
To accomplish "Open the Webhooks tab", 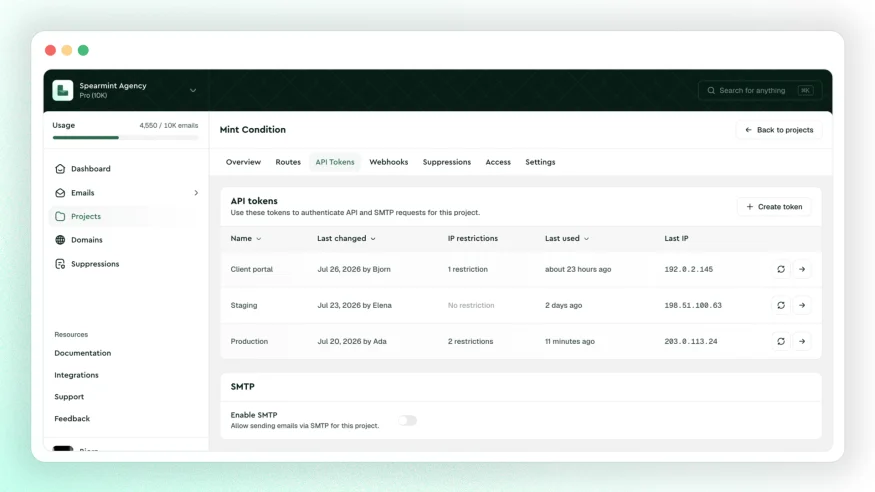I will 388,162.
